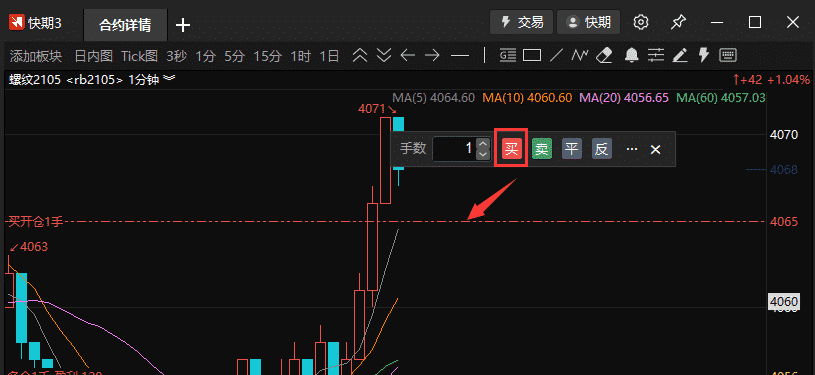Image resolution: width=815 pixels, height=375 pixels.
Task: Open the price alert bell icon
Action: 632,55
